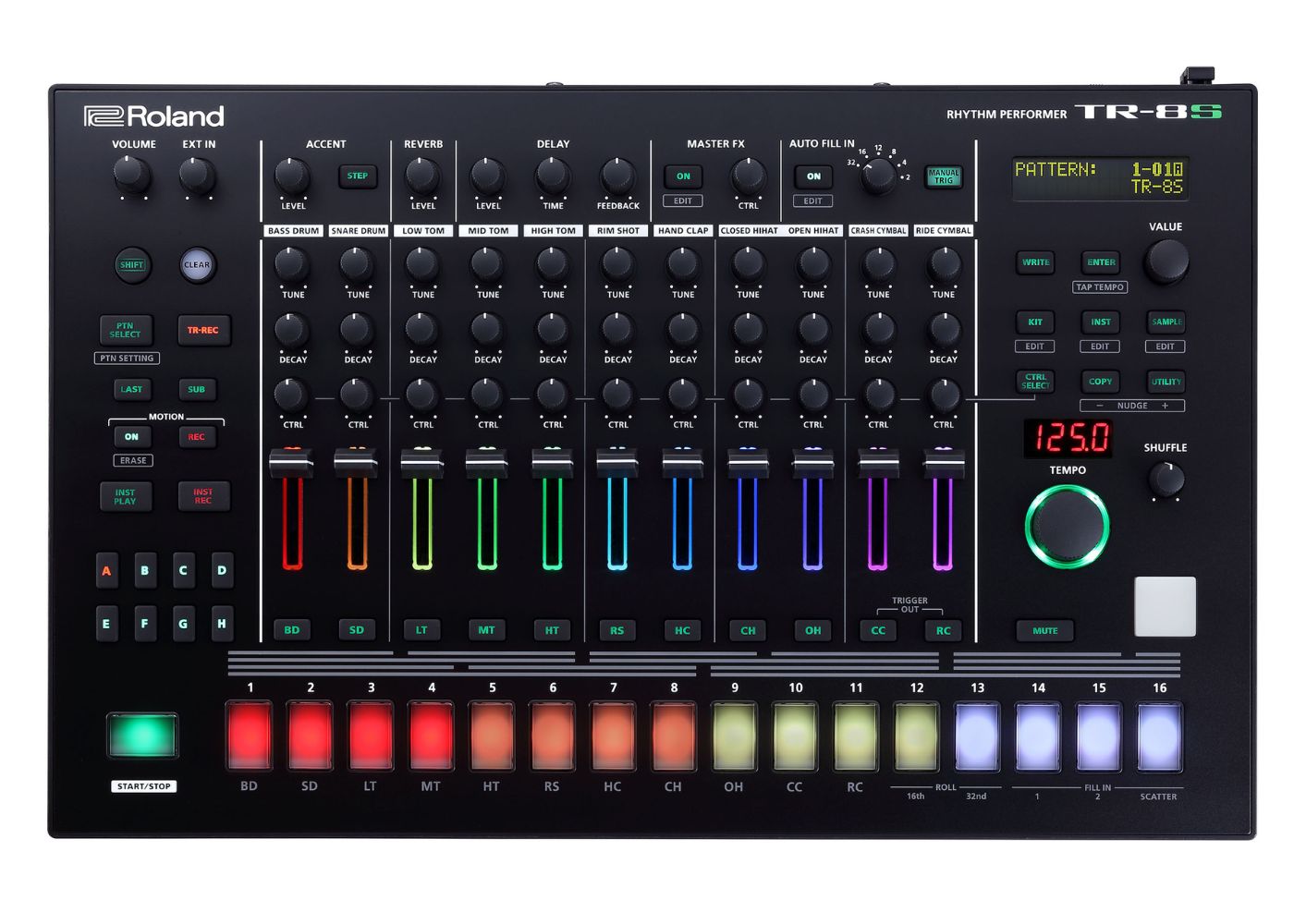The height and width of the screenshot is (924, 1294).
Task: Select the PTN SELECT button
Action: tap(126, 330)
